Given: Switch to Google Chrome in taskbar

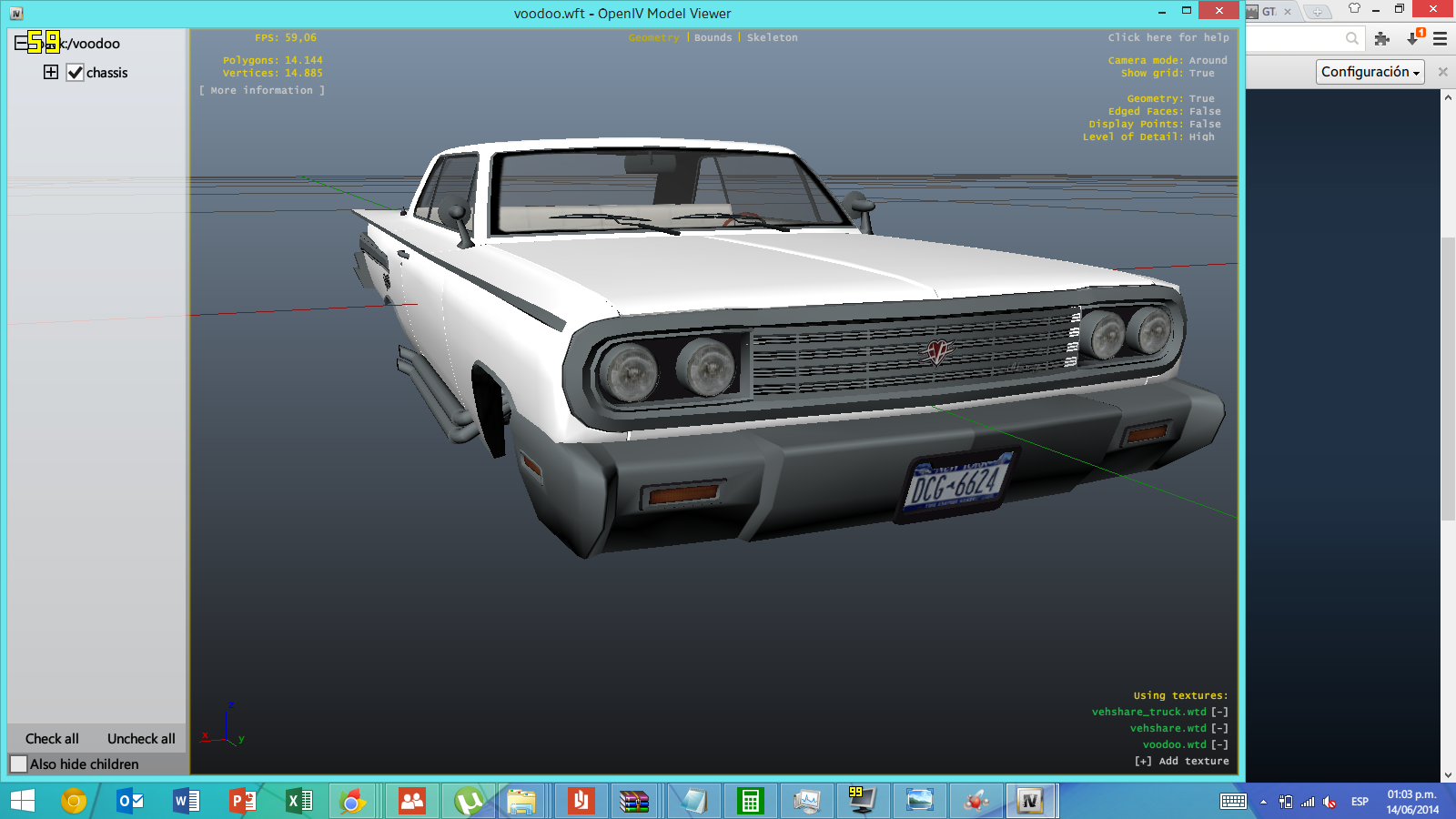Looking at the screenshot, I should tap(353, 801).
